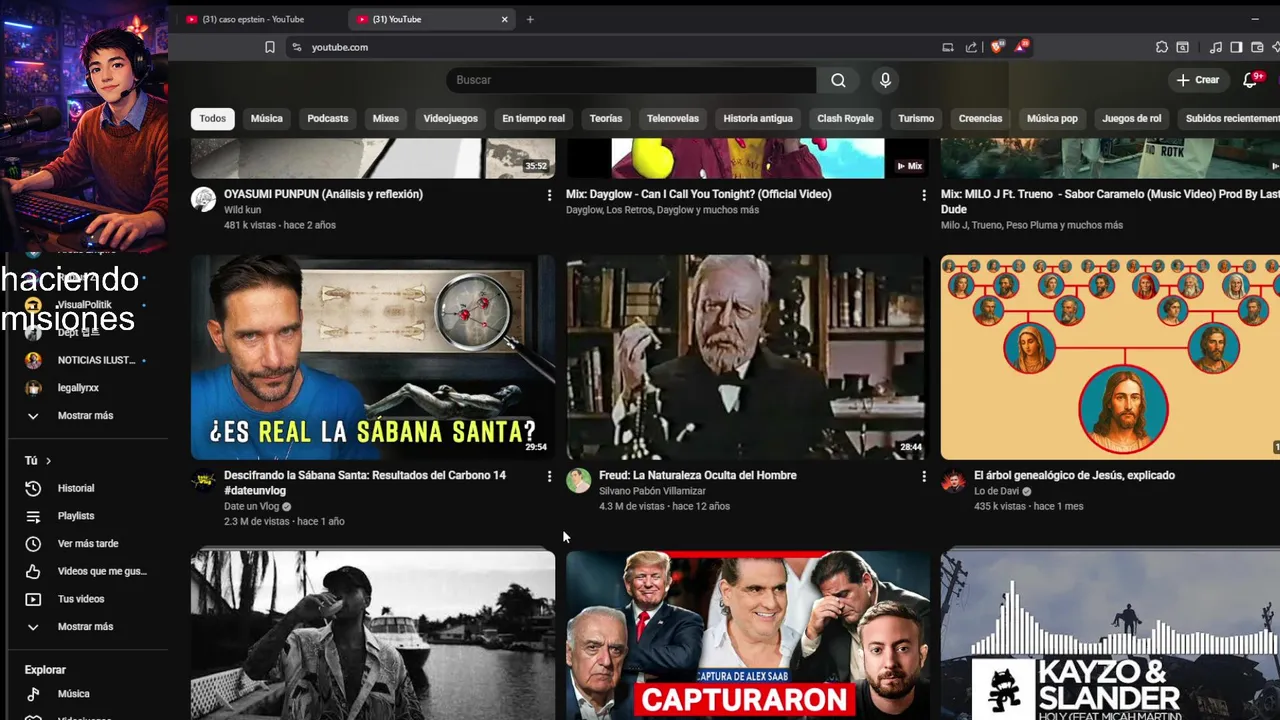The width and height of the screenshot is (1280, 720).
Task: Click the bookmark icon in address bar
Action: coord(269,47)
